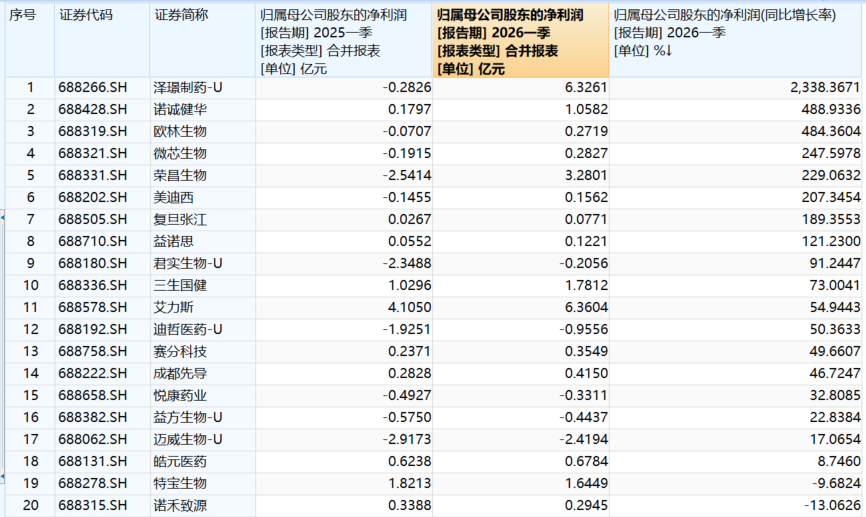Click row number 20
Image resolution: width=866 pixels, height=517 pixels.
click(x=30, y=505)
